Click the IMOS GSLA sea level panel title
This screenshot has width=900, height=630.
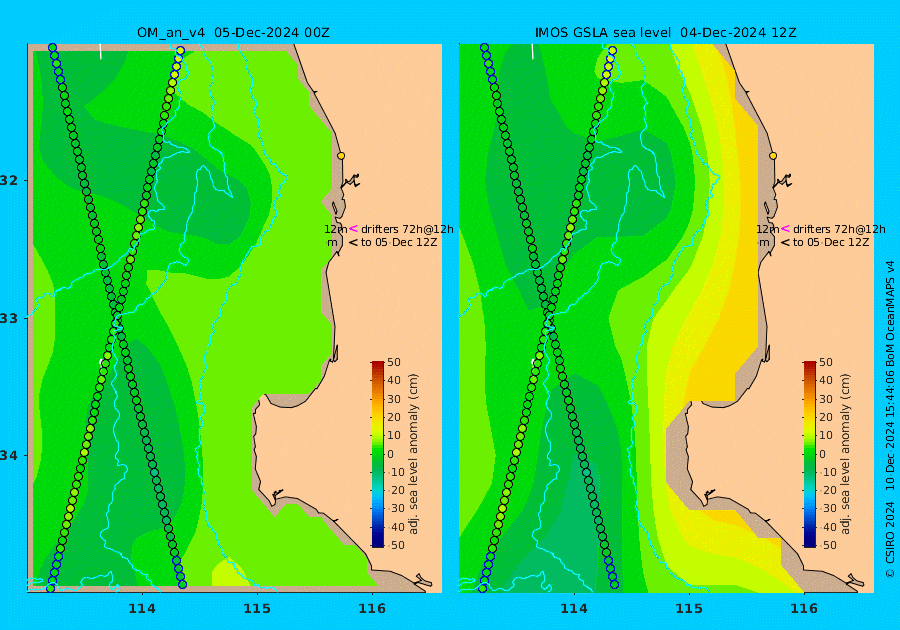665,33
